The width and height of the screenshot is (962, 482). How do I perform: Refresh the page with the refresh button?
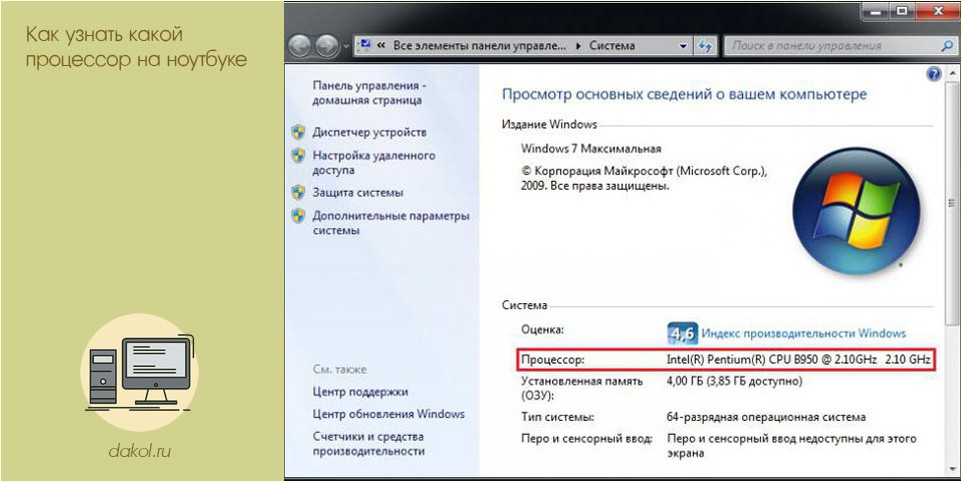(x=704, y=46)
